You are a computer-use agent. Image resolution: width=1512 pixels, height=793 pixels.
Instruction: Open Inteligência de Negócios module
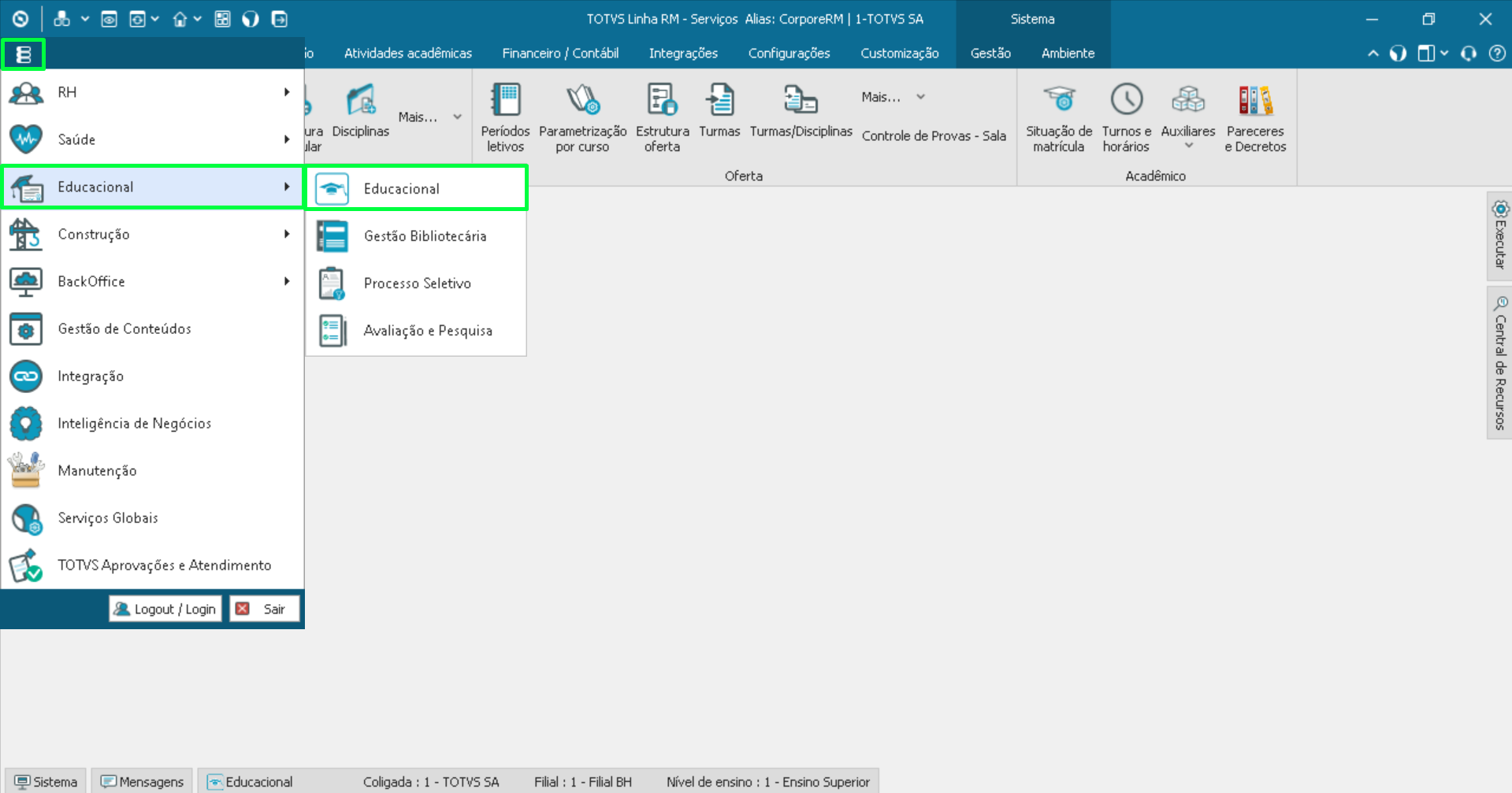pos(153,423)
